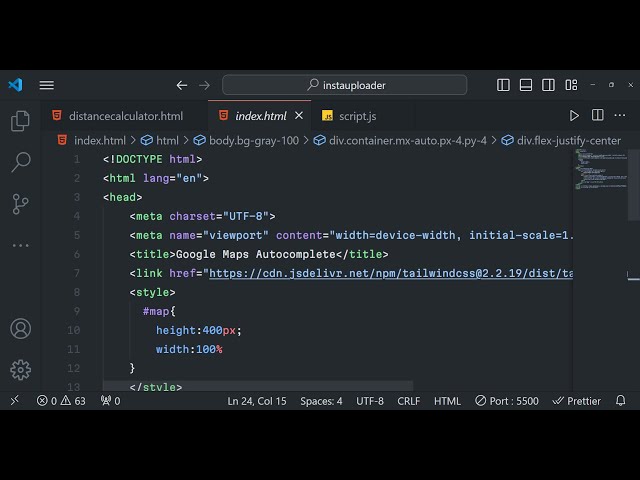
Task: Click the Port : 5500 Live Server button
Action: click(x=507, y=401)
